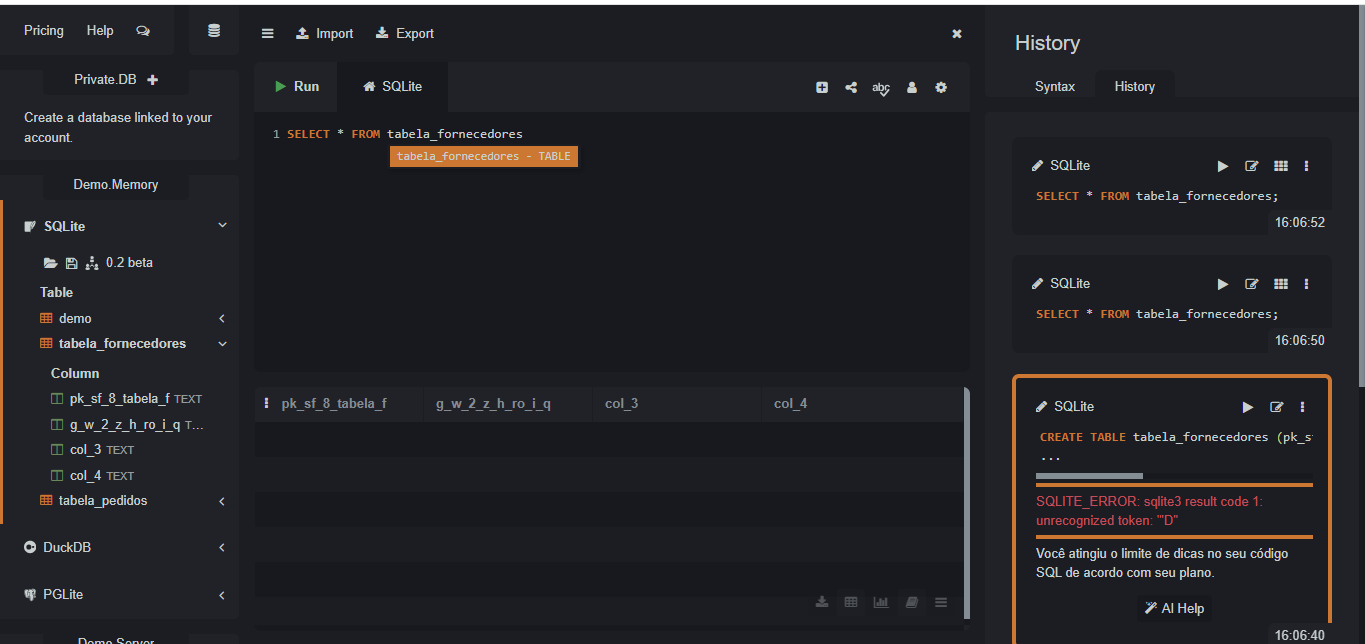The width and height of the screenshot is (1365, 644).
Task: Select column col_4 in sidebar tree
Action: tap(92, 476)
